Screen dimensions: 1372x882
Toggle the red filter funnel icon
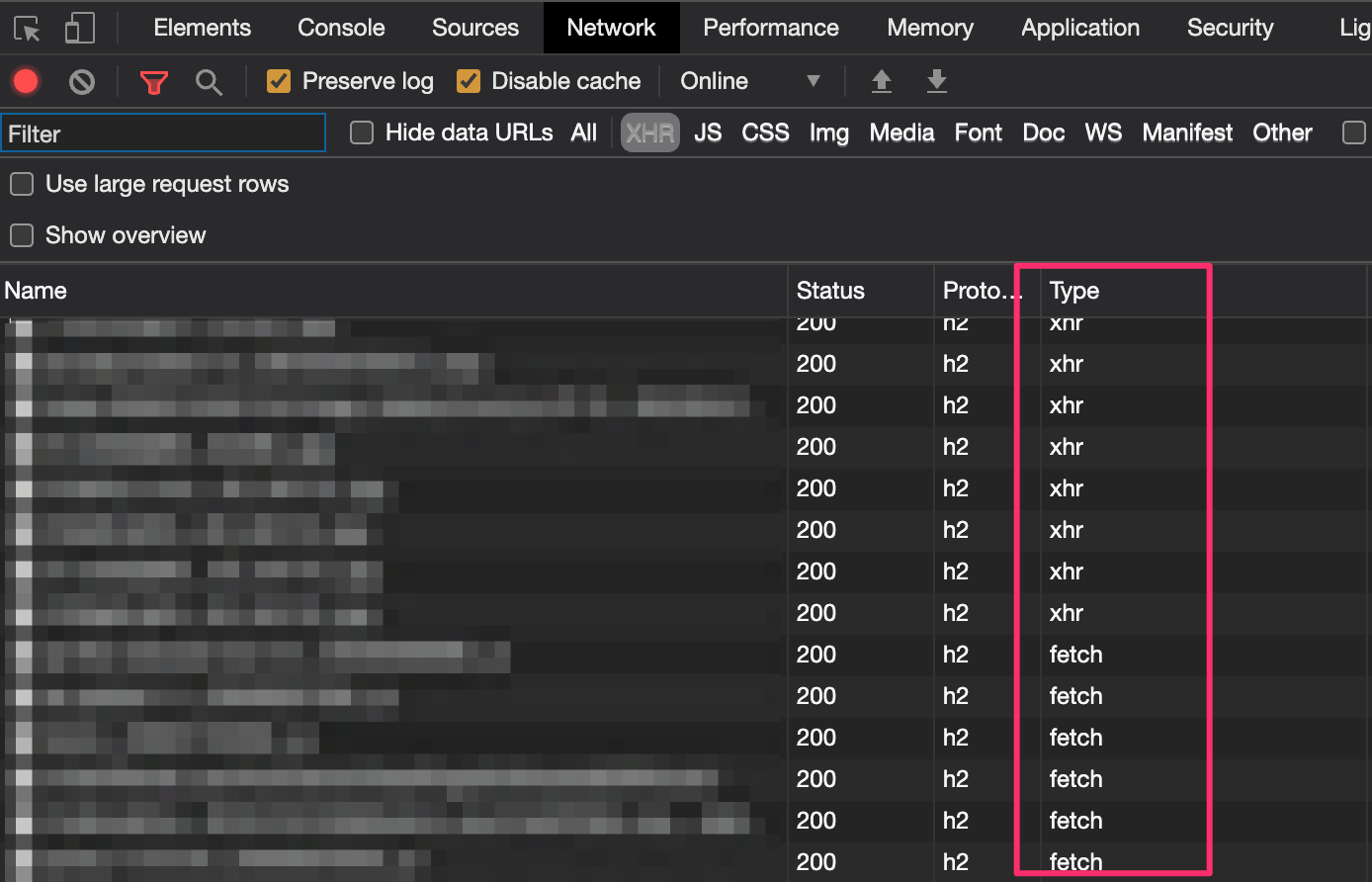pyautogui.click(x=153, y=82)
